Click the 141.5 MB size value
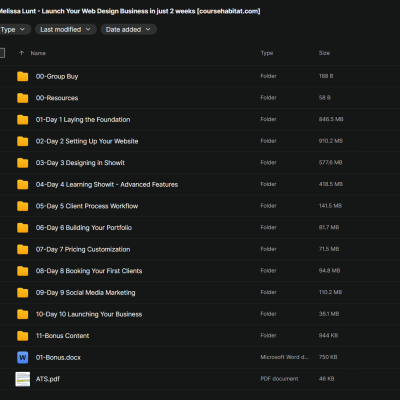400x400 pixels. (330, 206)
